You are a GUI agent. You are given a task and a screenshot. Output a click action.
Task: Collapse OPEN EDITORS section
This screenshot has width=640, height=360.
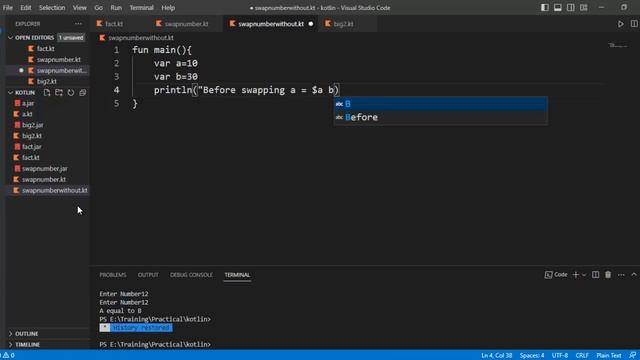coord(11,38)
